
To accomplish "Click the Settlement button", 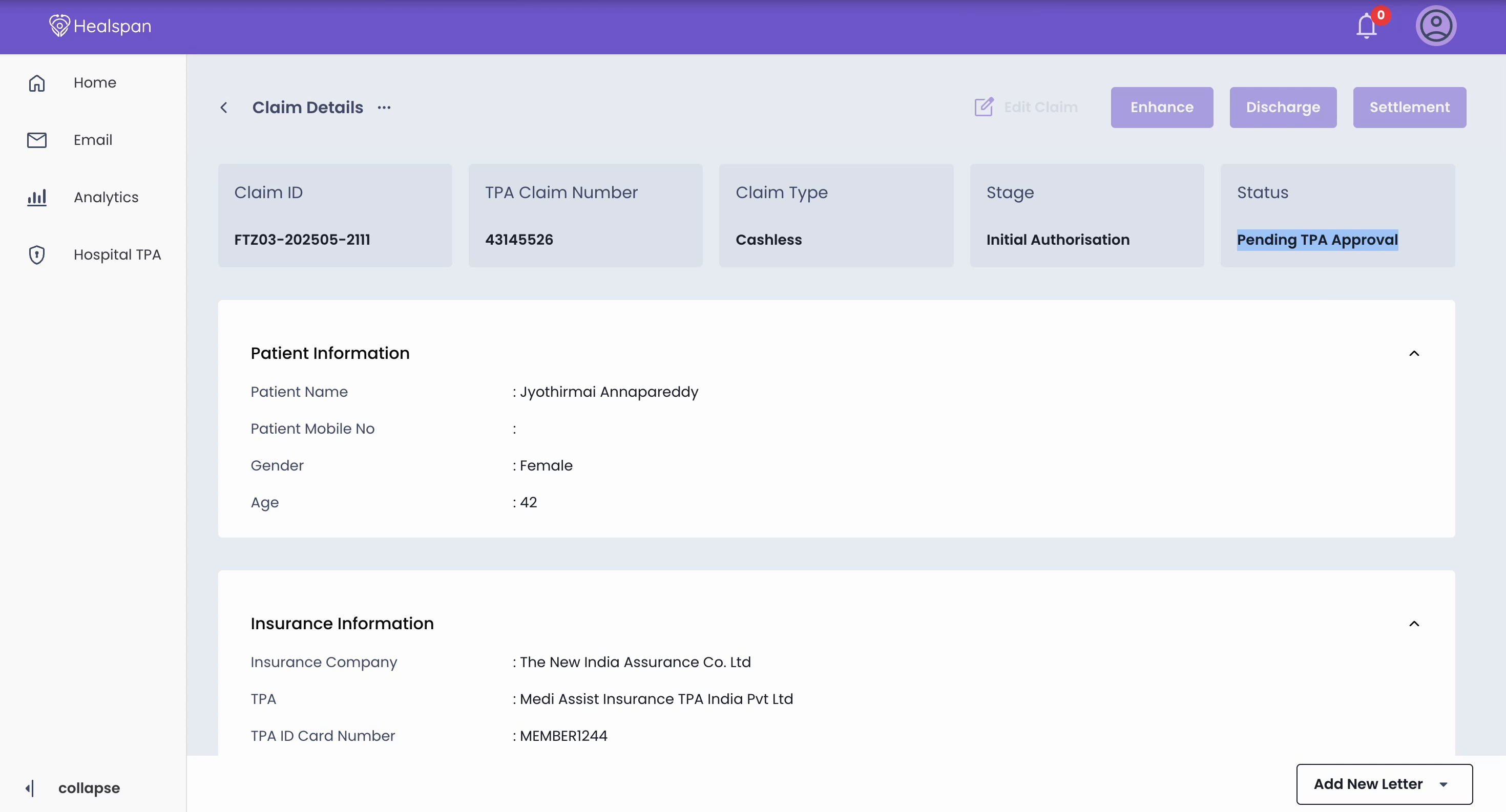I will click(x=1409, y=107).
